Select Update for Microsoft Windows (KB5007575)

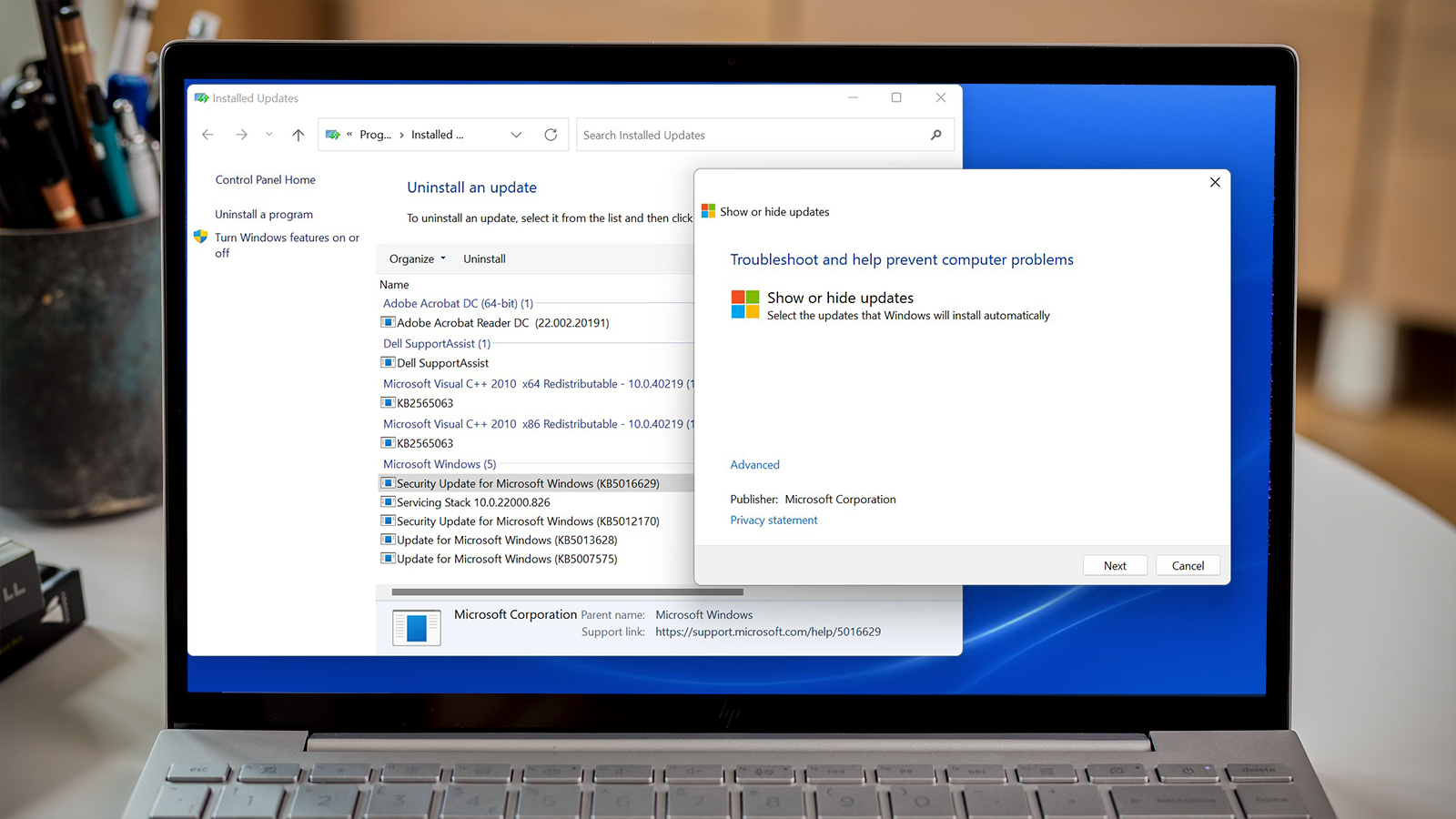click(507, 560)
